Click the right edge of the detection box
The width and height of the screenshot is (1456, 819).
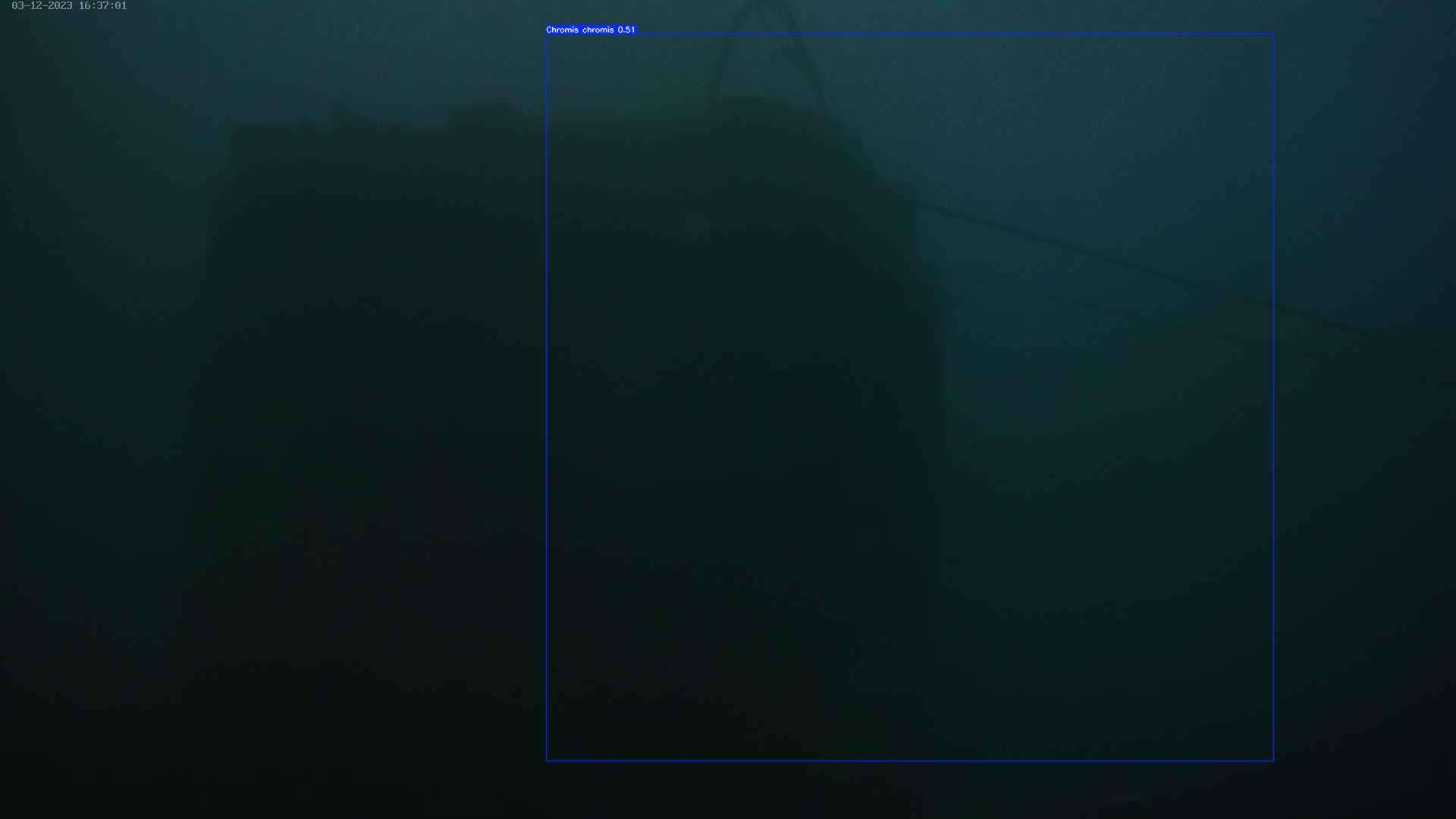point(1273,397)
